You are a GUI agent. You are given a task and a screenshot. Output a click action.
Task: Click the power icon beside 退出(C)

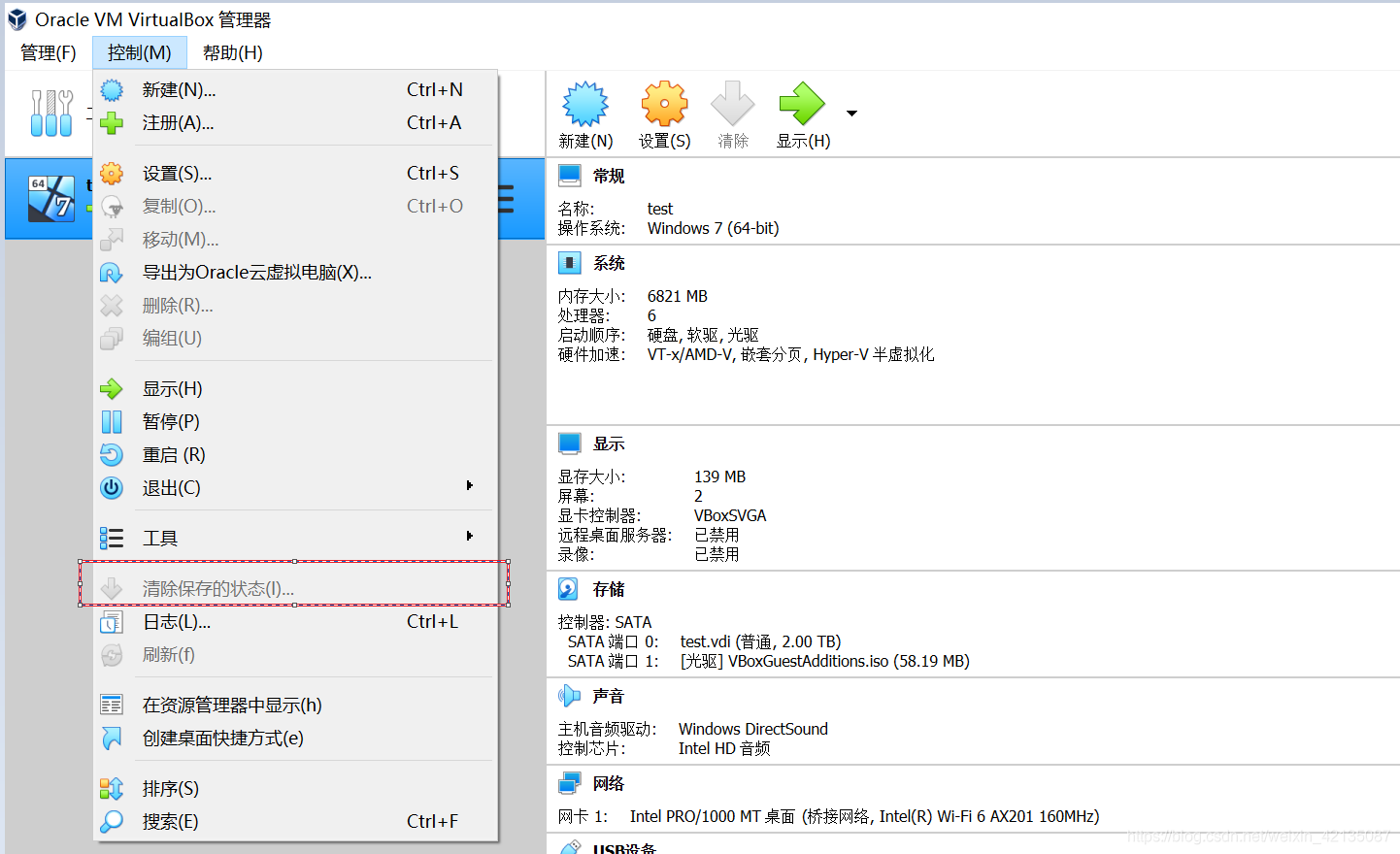tap(112, 488)
